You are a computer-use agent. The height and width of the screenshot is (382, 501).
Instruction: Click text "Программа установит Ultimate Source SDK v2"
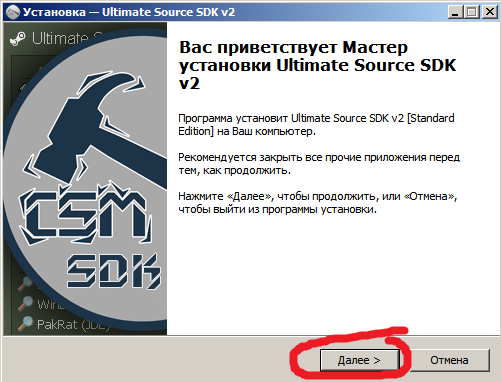[291, 118]
